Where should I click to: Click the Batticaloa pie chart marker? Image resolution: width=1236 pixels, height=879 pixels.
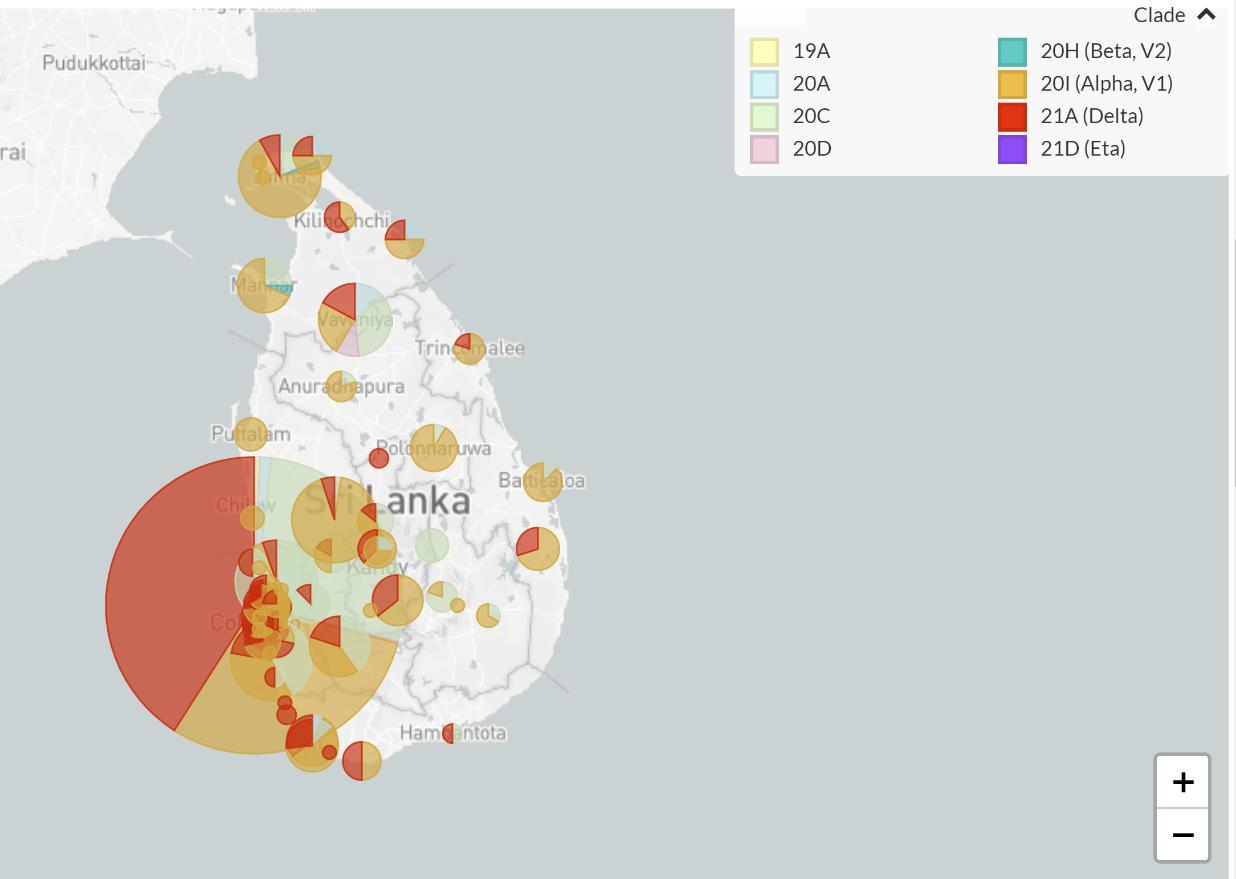(x=543, y=482)
